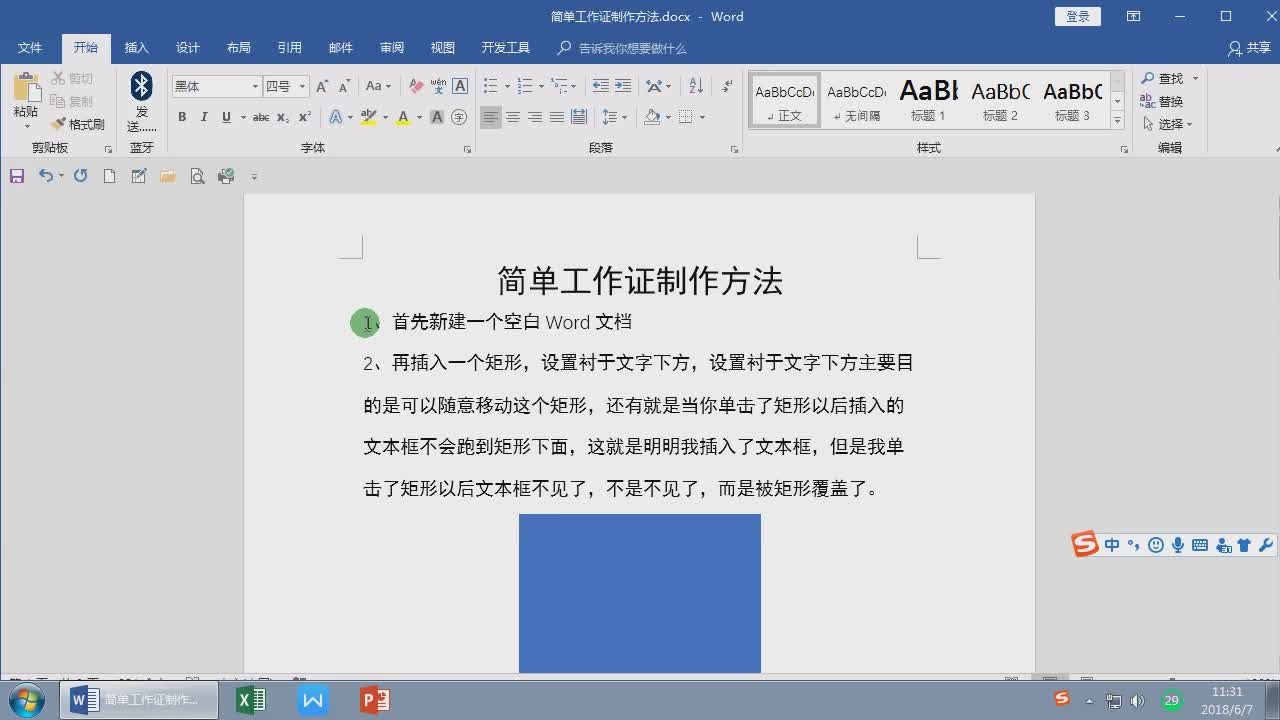The height and width of the screenshot is (720, 1280).
Task: Toggle left alignment button
Action: 490,117
